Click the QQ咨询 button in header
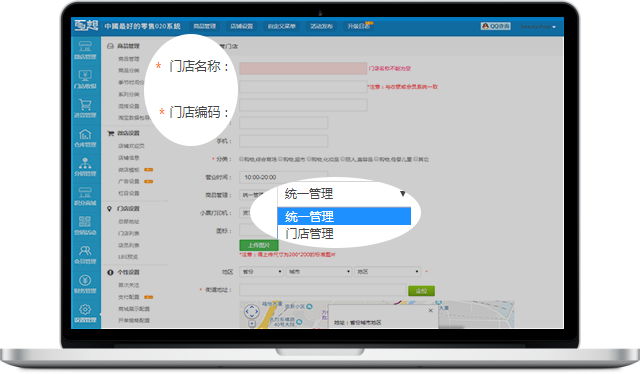 496,26
